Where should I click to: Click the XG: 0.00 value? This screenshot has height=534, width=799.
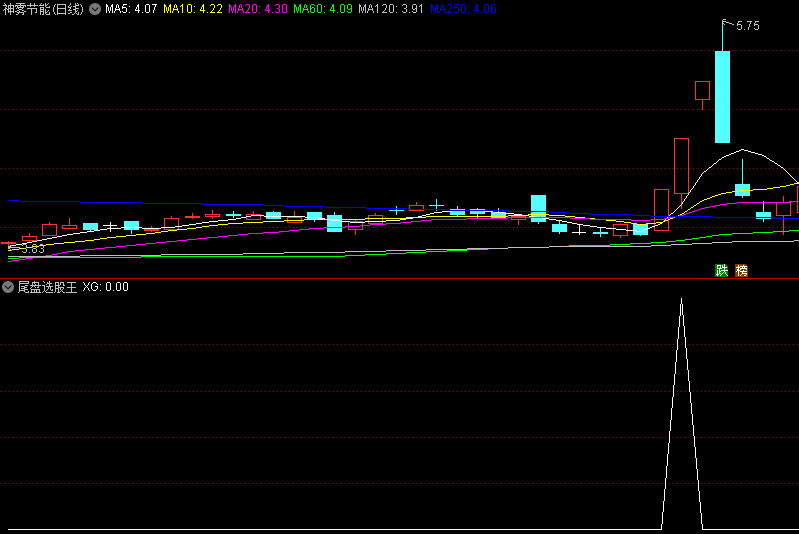105,287
